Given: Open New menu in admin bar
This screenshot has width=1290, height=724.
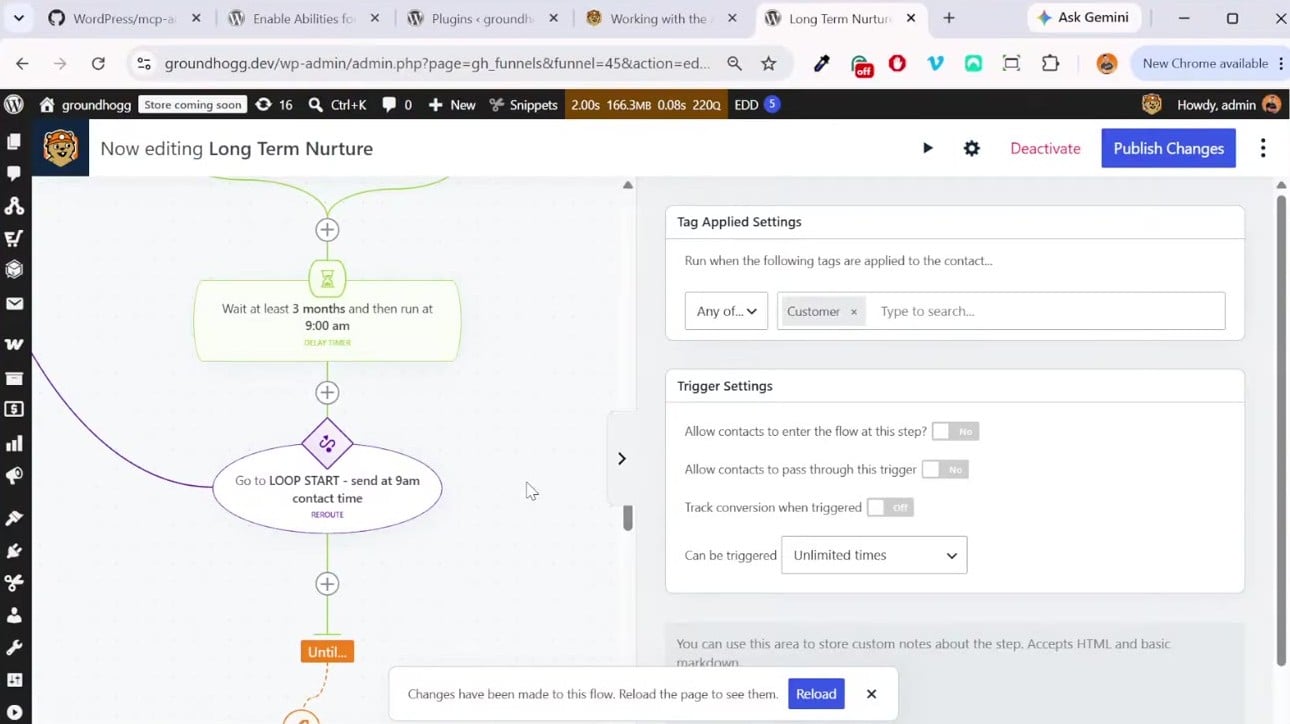Looking at the screenshot, I should [452, 104].
